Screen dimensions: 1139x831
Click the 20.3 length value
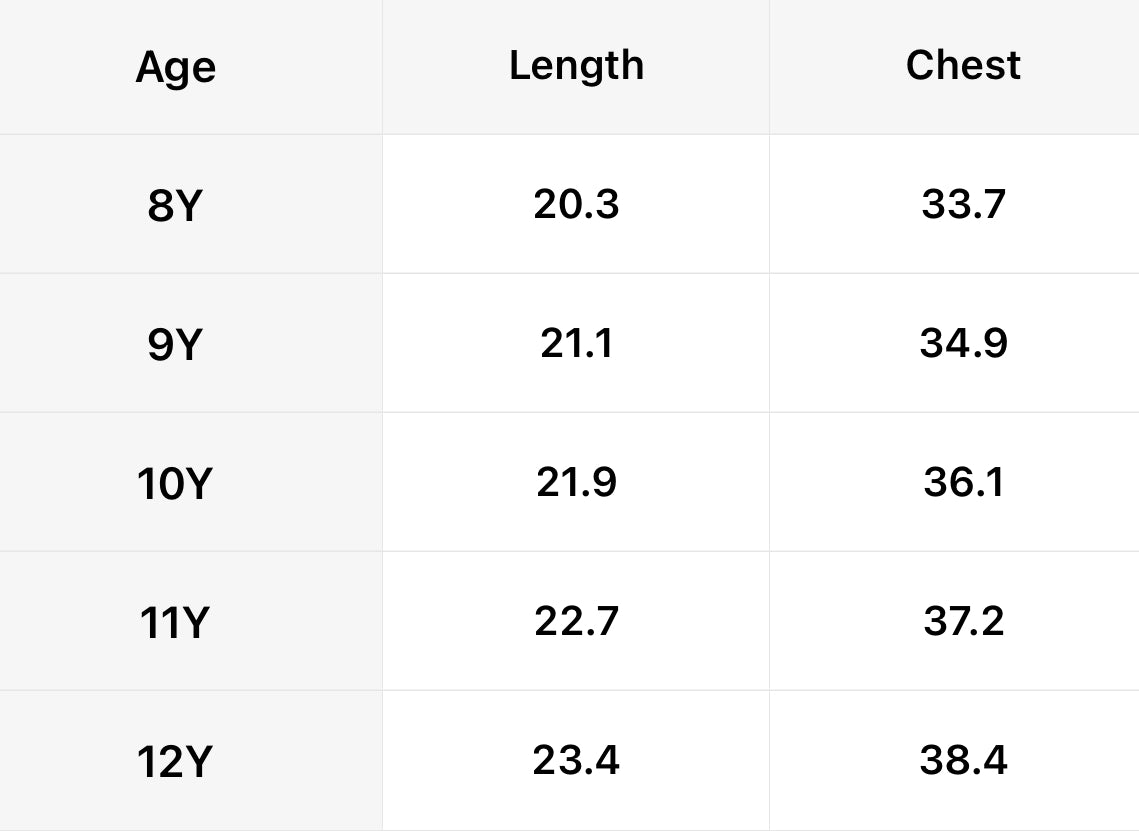[x=576, y=204]
